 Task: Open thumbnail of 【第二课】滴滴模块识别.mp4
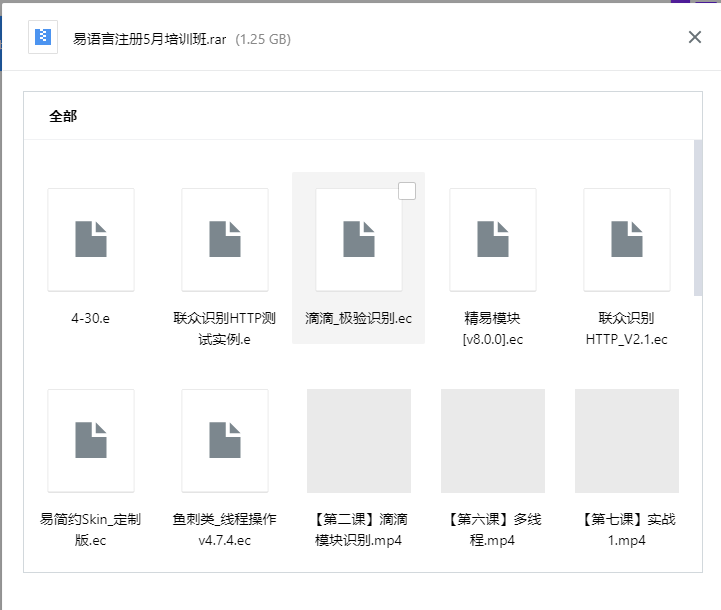point(359,441)
